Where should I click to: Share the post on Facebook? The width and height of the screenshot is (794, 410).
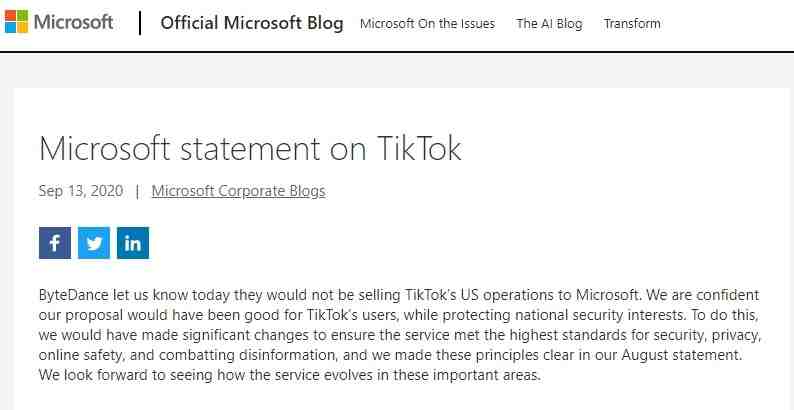click(x=55, y=243)
